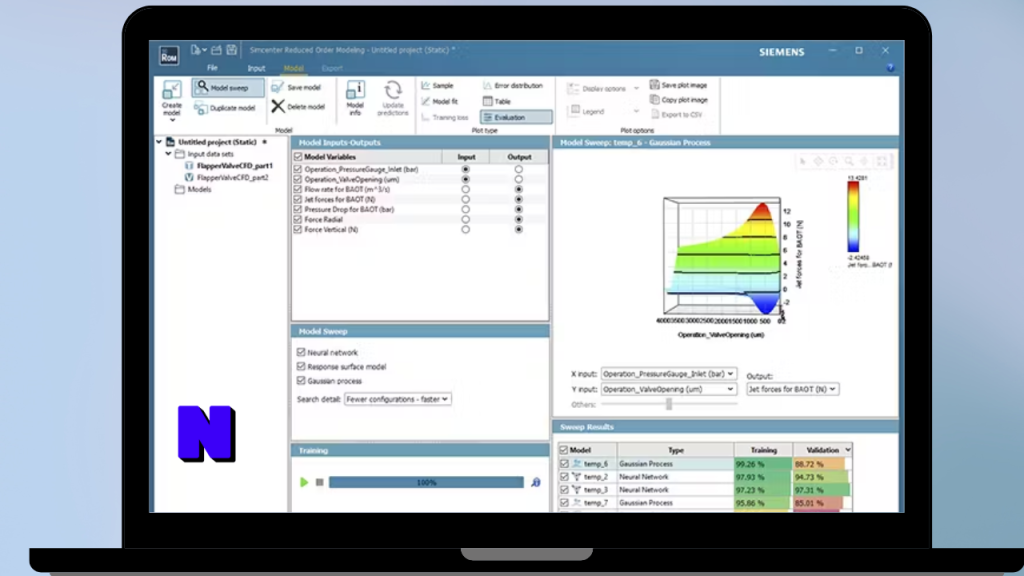Viewport: 1024px width, 576px height.
Task: Choose the Training loss plot type
Action: pyautogui.click(x=445, y=118)
